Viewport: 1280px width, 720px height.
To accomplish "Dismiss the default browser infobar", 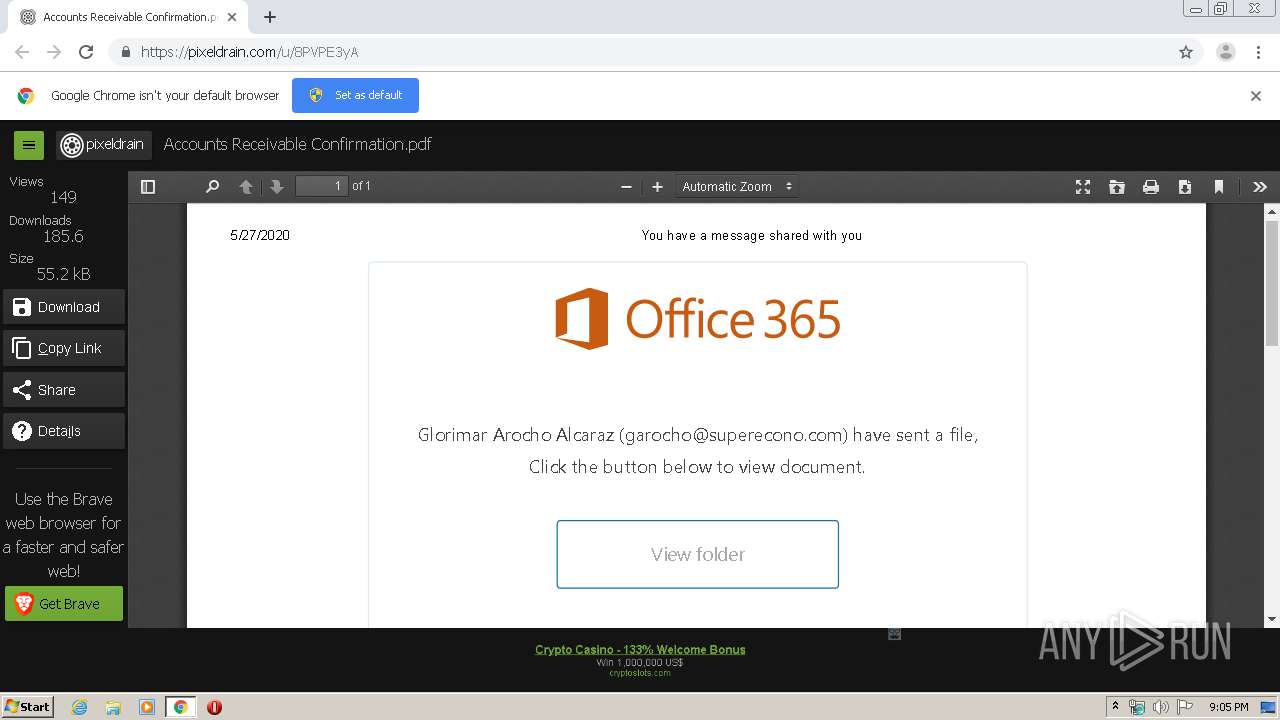I will pos(1256,96).
